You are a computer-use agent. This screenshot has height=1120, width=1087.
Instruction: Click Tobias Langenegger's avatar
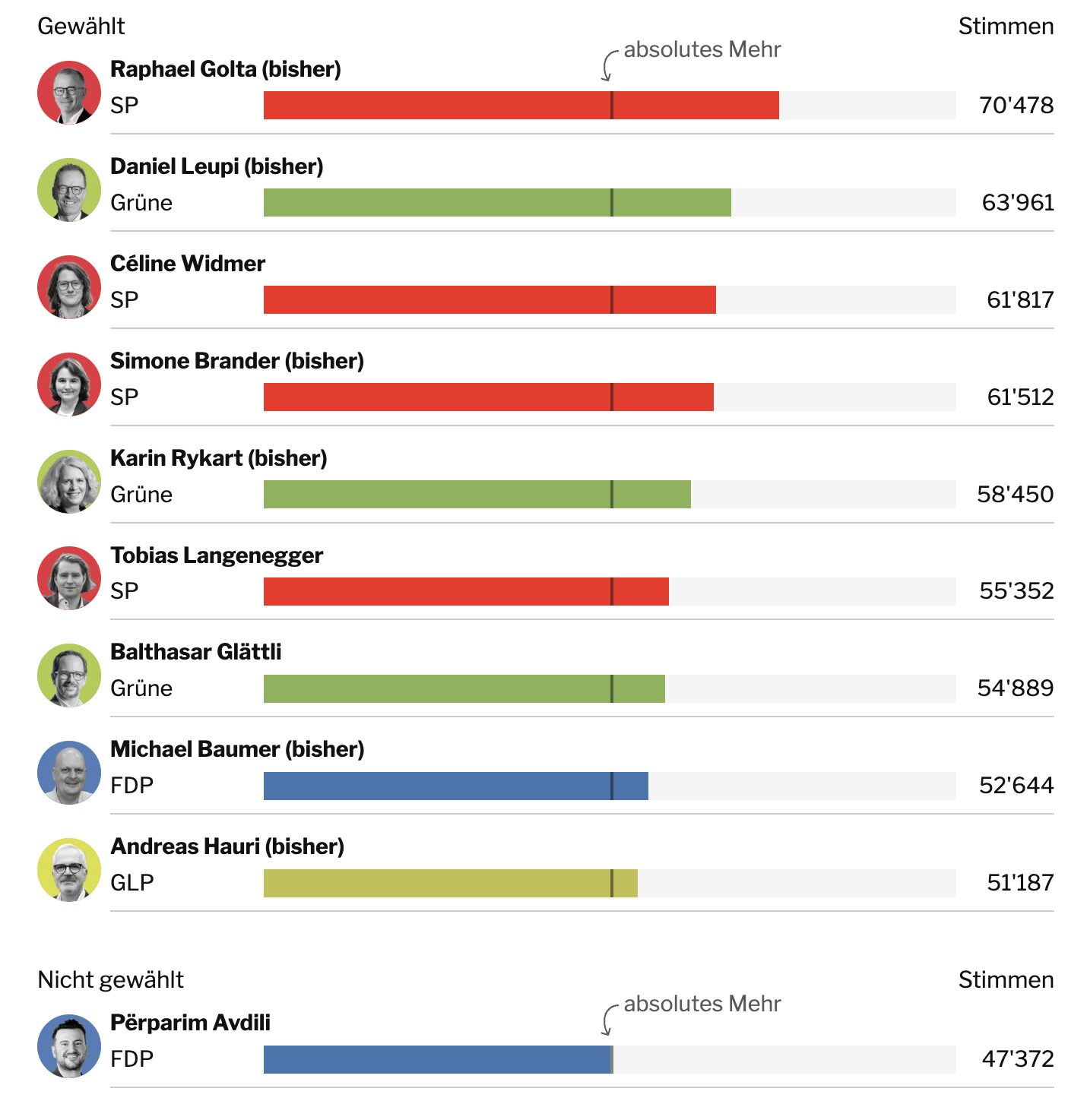[x=69, y=578]
